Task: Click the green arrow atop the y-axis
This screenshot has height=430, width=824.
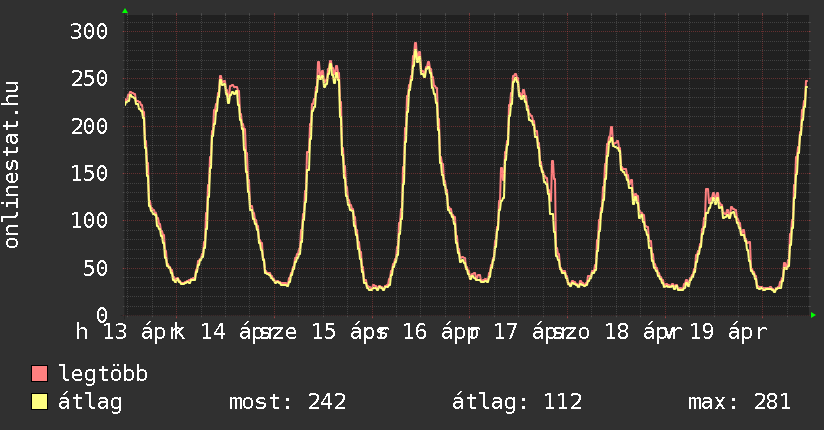Action: point(125,11)
